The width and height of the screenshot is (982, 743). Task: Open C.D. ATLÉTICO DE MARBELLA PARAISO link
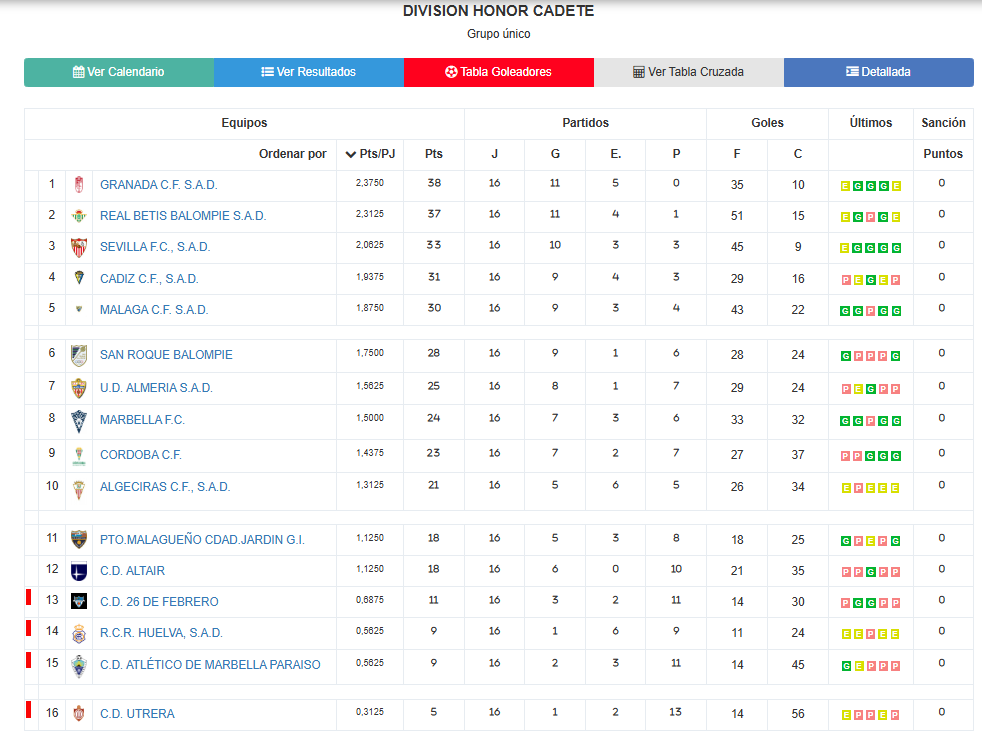point(210,665)
